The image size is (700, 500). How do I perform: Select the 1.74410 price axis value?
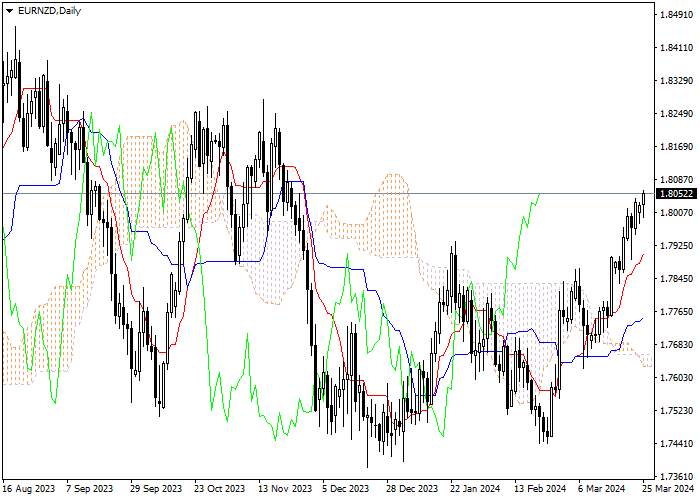[677, 444]
